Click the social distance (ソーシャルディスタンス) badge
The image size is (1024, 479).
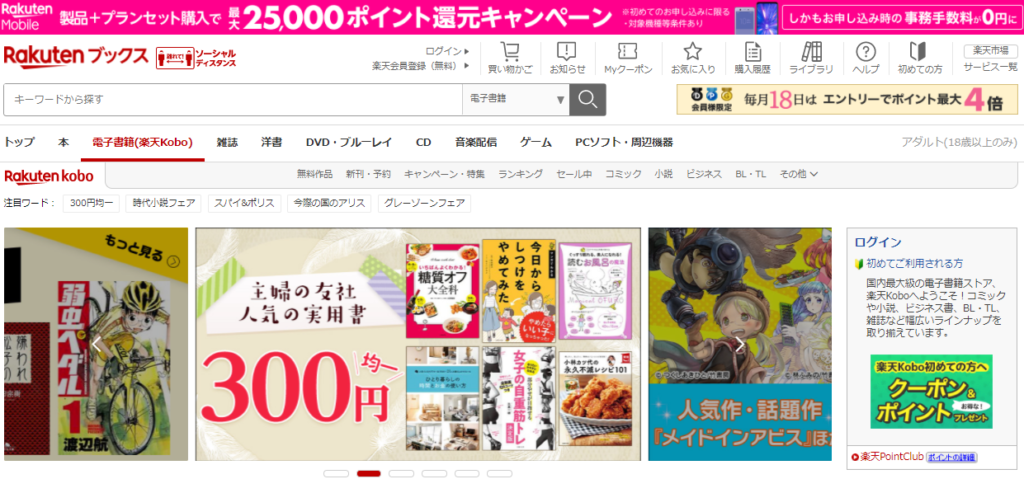(x=196, y=58)
